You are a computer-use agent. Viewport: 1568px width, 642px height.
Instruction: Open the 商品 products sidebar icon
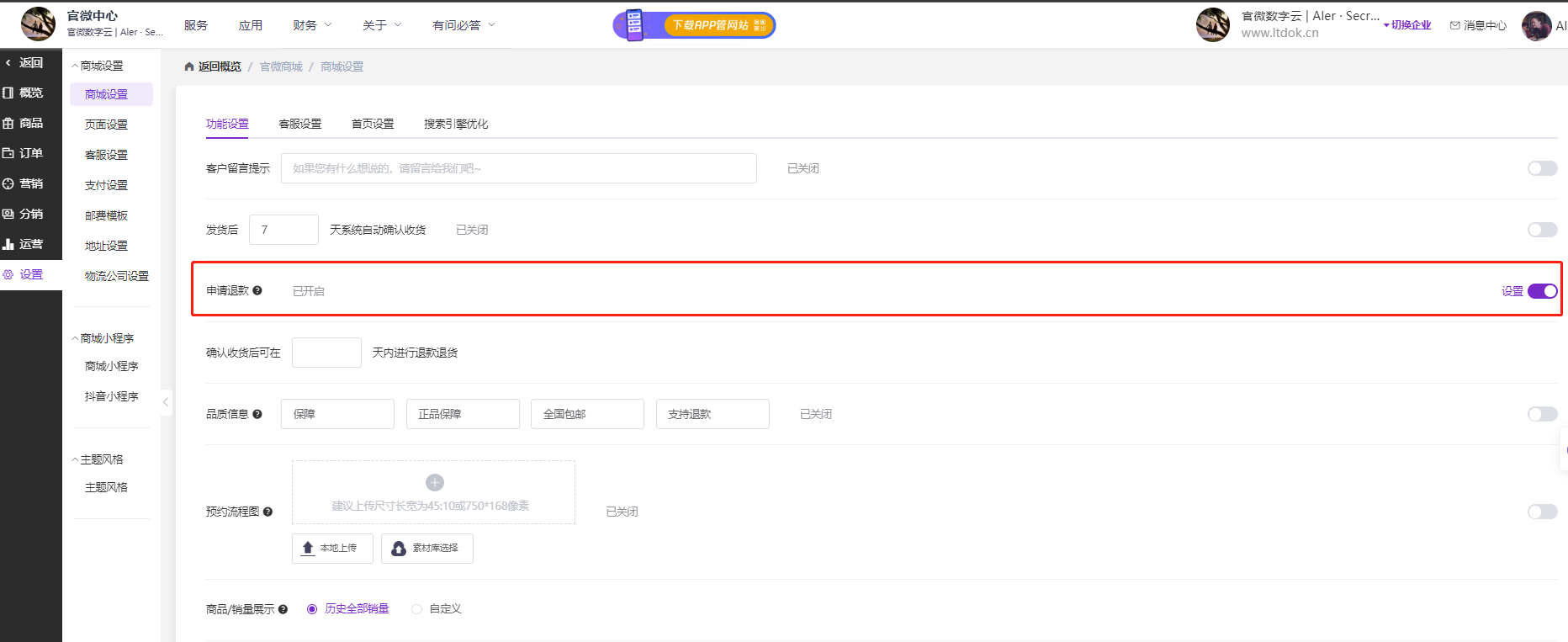coord(8,123)
